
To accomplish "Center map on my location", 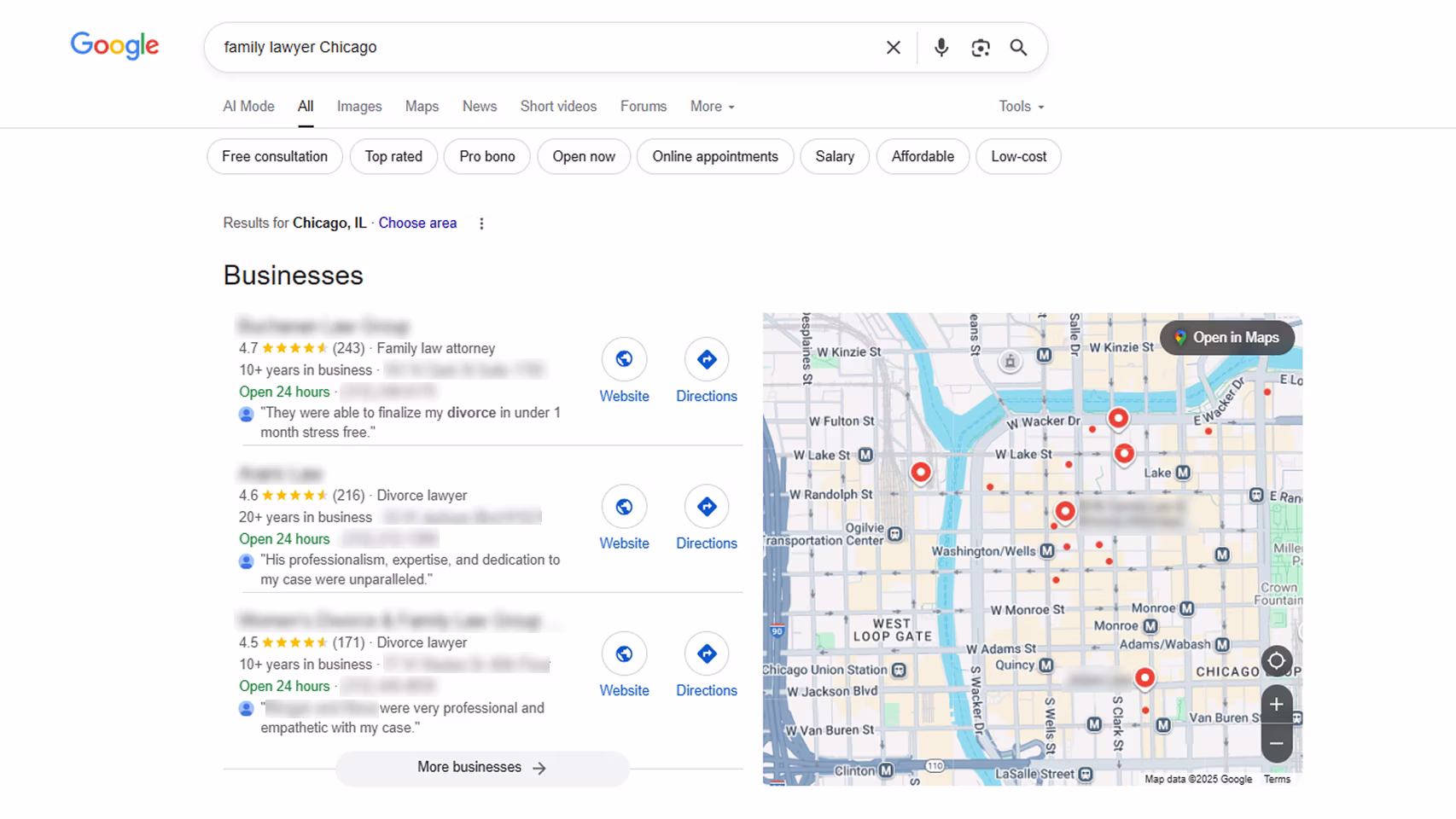I will (x=1276, y=660).
